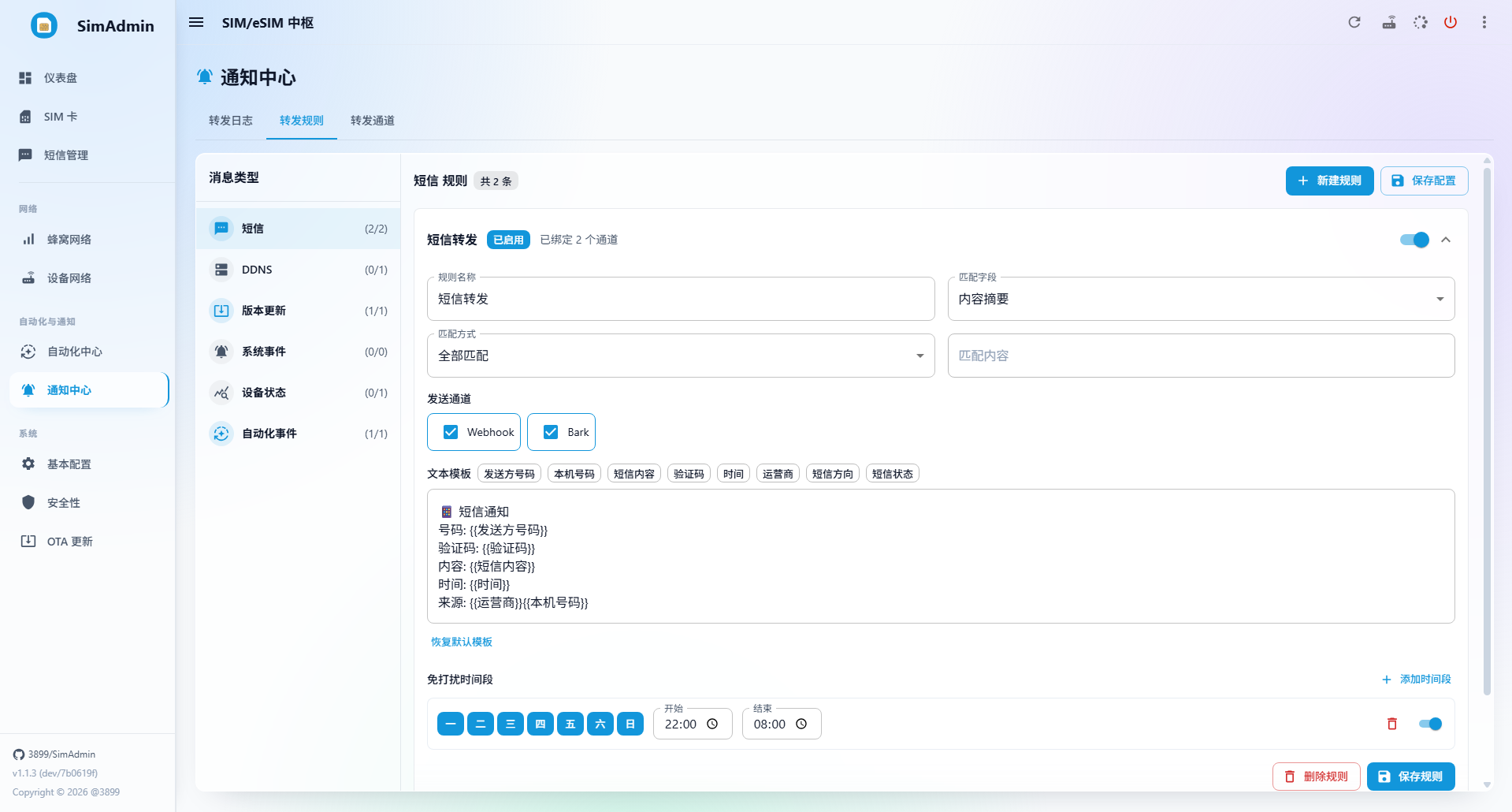Open 蜂窝网络 in sidebar
The image size is (1512, 812).
pos(87,240)
